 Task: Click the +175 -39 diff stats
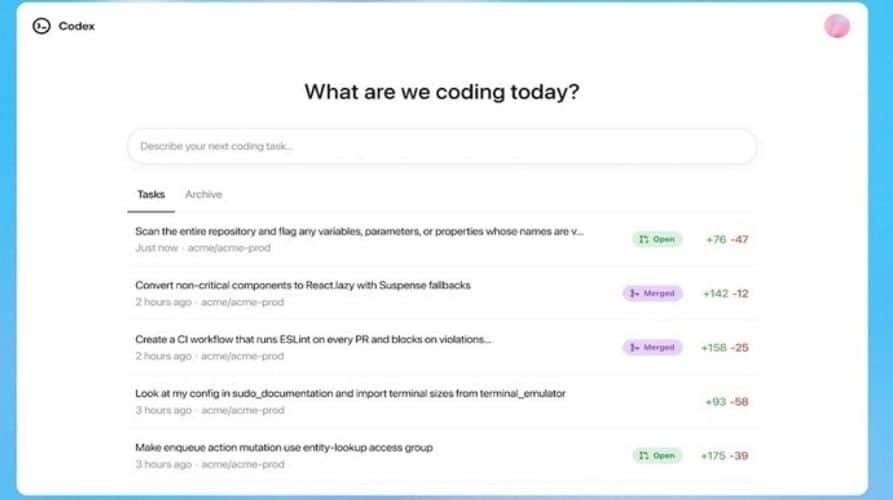726,456
